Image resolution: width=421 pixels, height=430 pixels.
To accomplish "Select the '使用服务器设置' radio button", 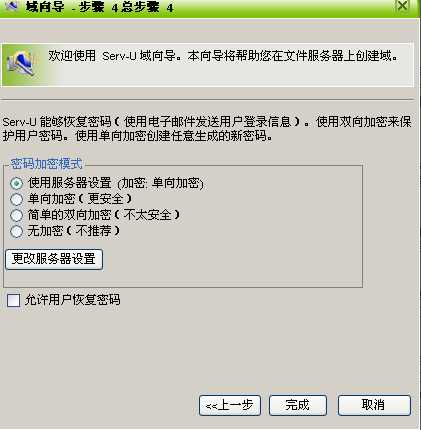I will pos(16,183).
